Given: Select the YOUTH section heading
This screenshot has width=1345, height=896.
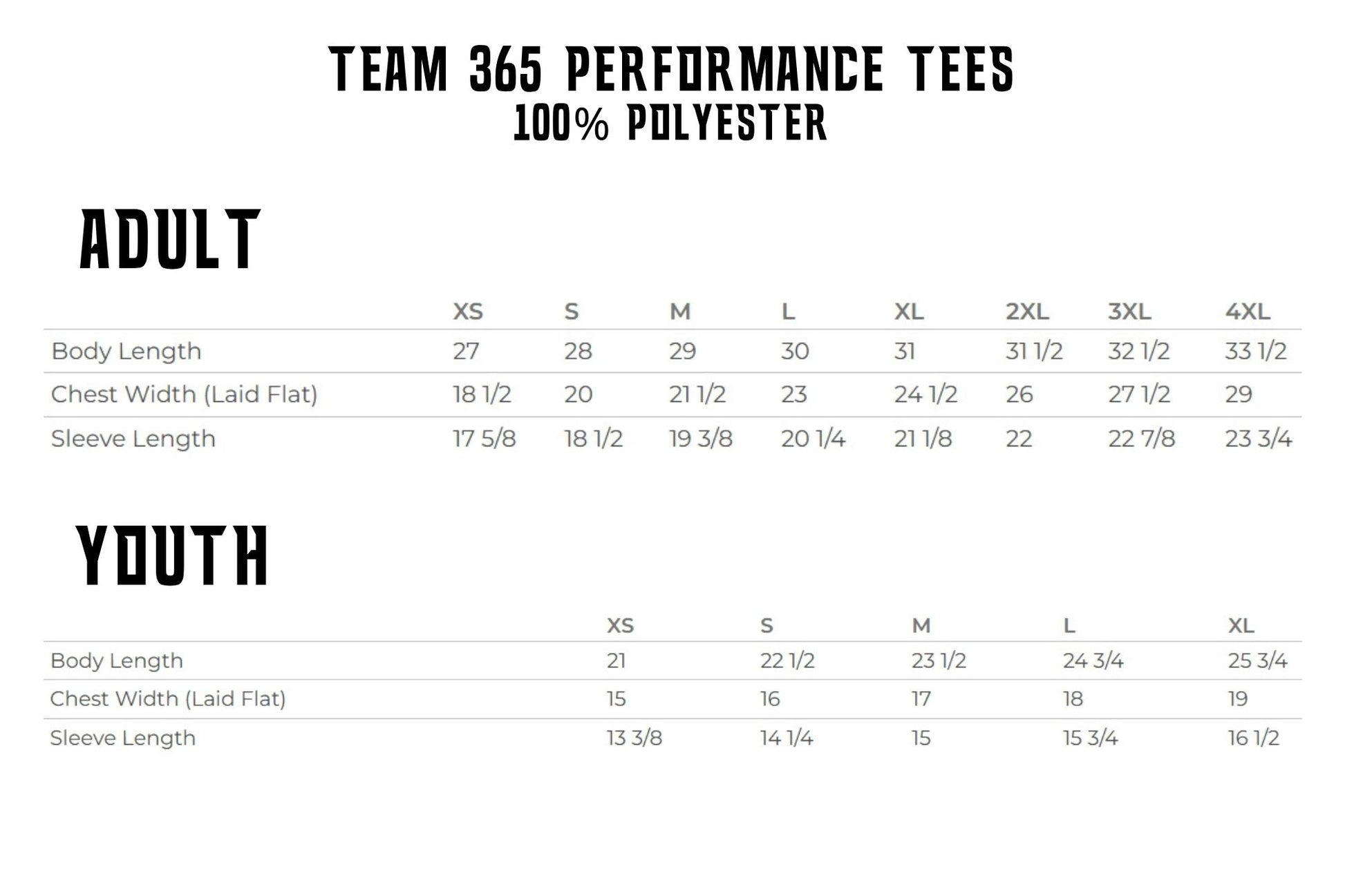Looking at the screenshot, I should coord(173,555).
